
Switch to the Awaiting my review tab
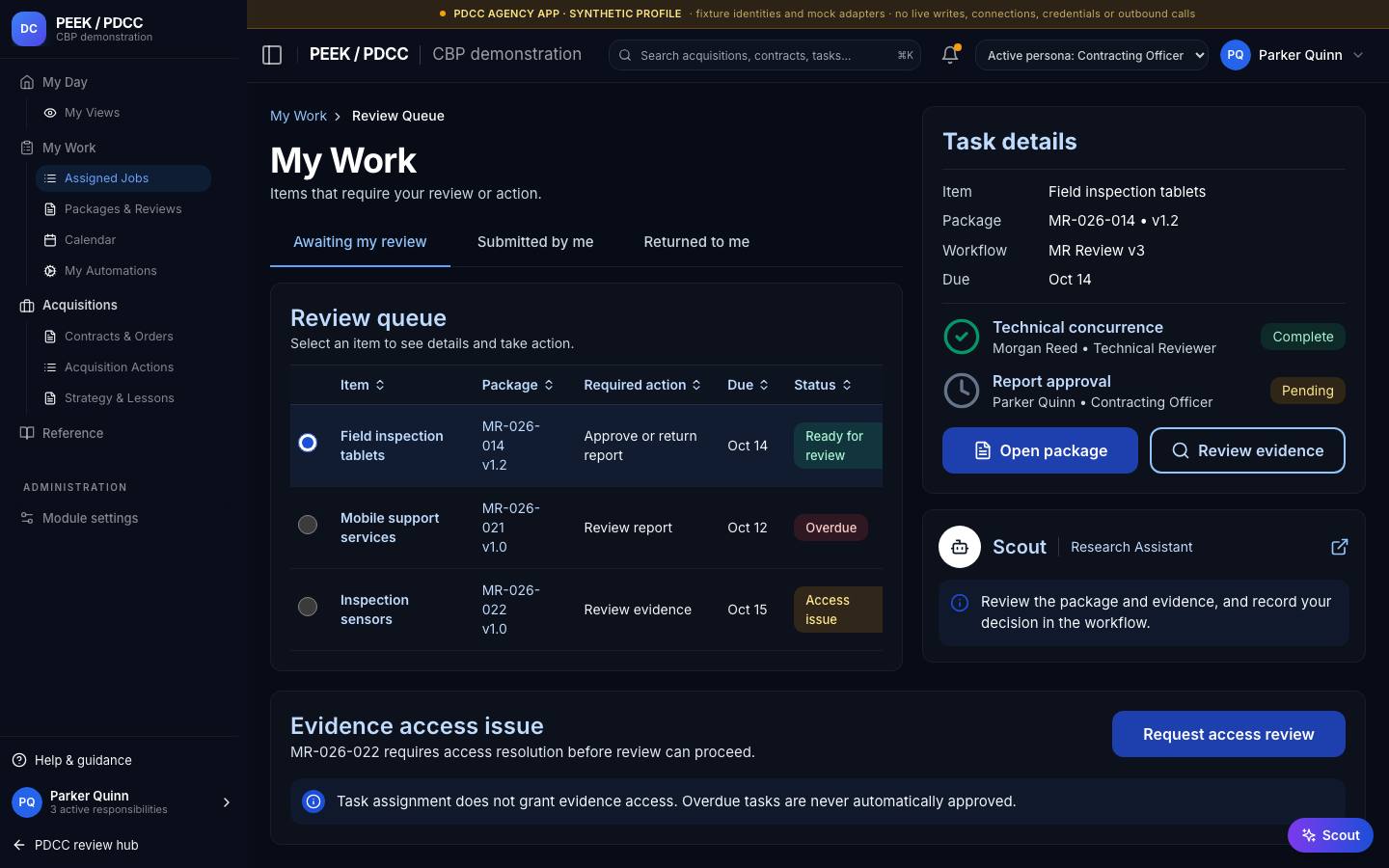360,242
